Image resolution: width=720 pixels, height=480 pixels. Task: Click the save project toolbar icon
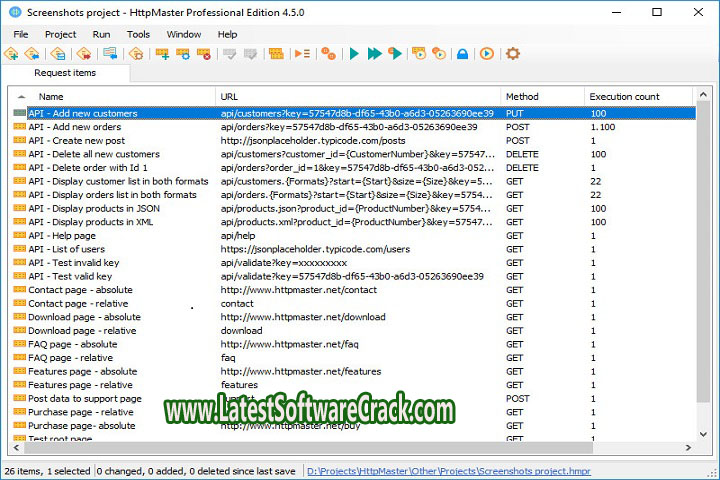pyautogui.click(x=58, y=54)
